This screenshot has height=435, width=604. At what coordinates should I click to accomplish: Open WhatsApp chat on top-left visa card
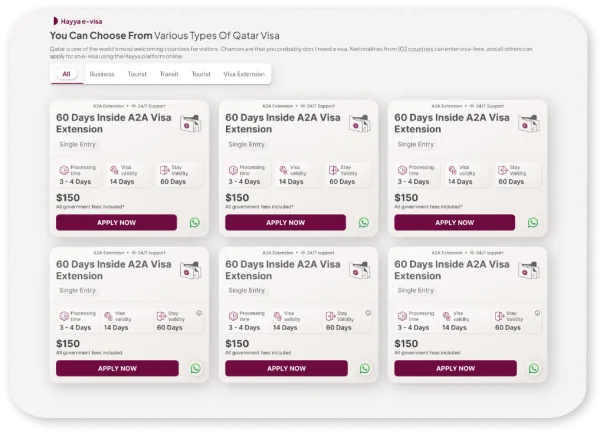(x=195, y=223)
